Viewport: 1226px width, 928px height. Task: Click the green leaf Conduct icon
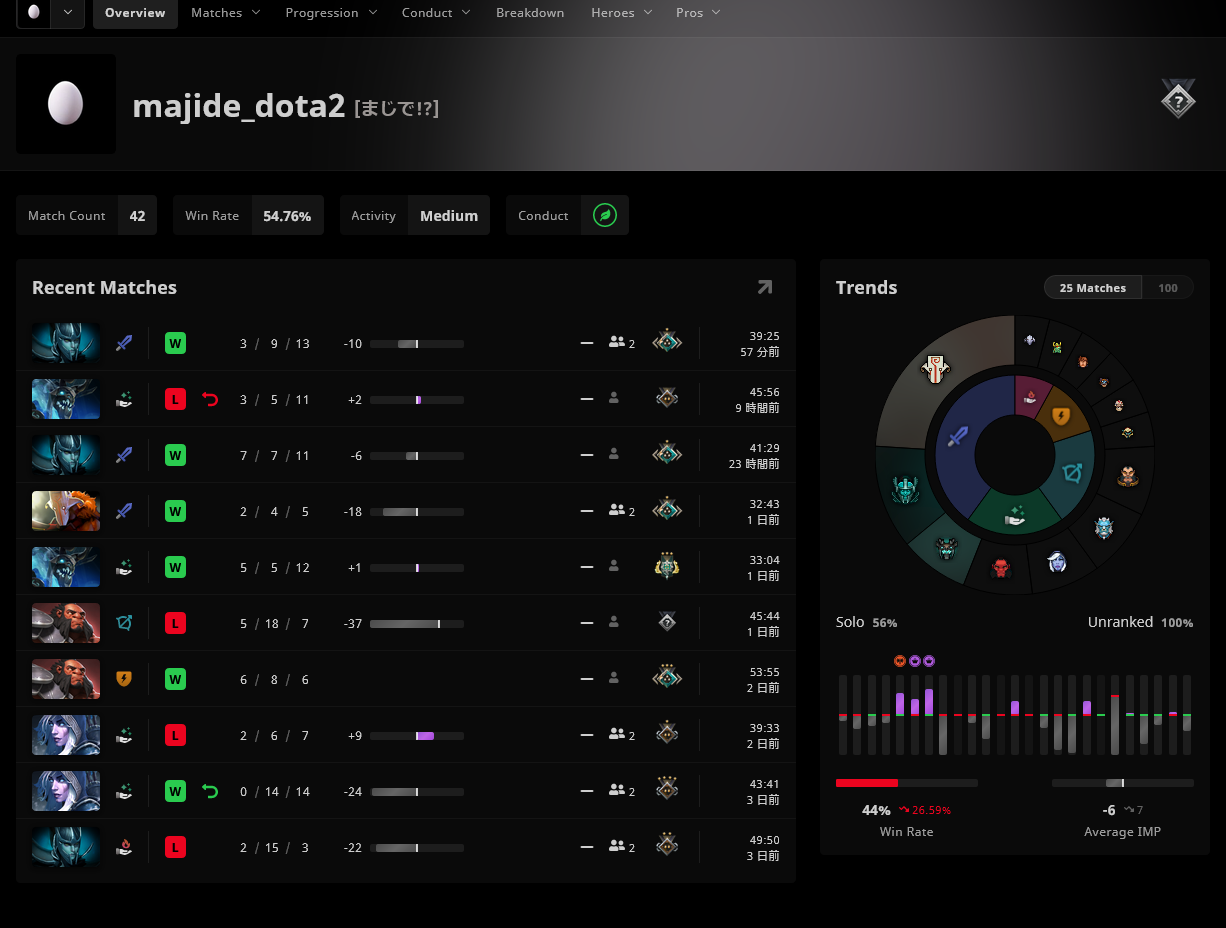click(604, 215)
